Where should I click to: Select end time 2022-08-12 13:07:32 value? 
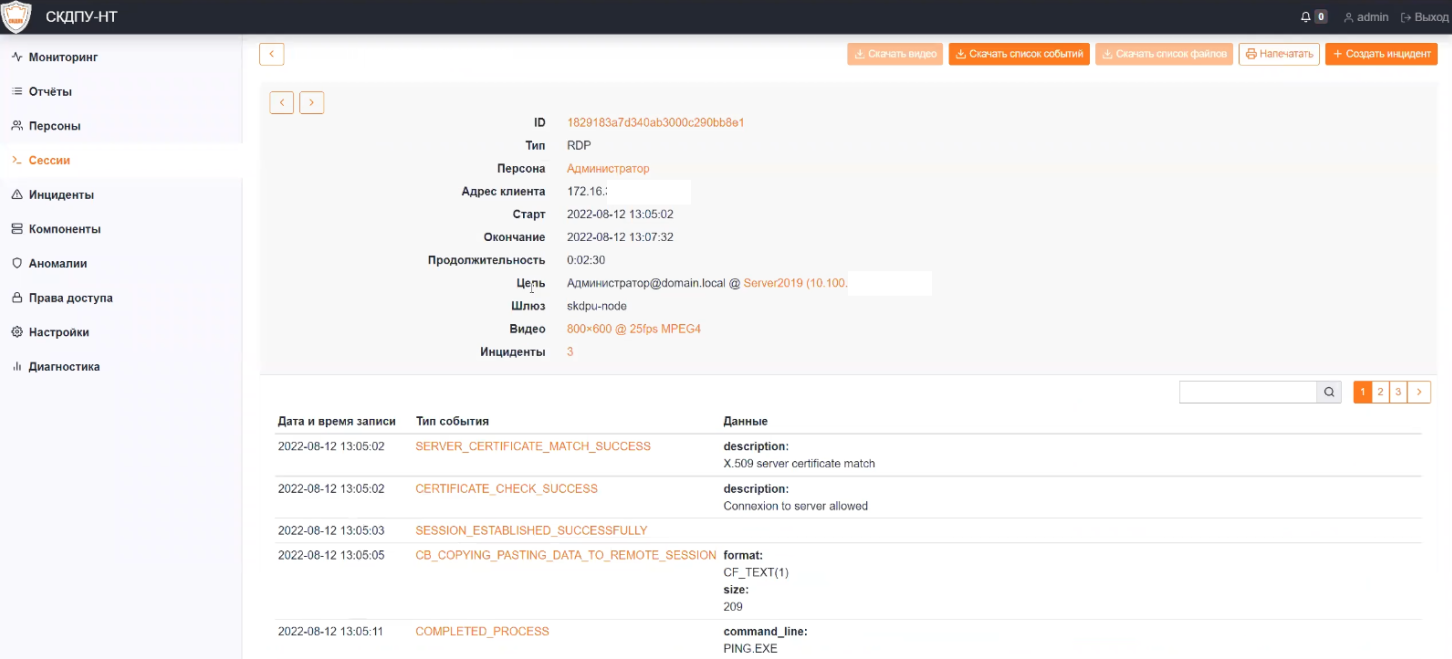(620, 238)
